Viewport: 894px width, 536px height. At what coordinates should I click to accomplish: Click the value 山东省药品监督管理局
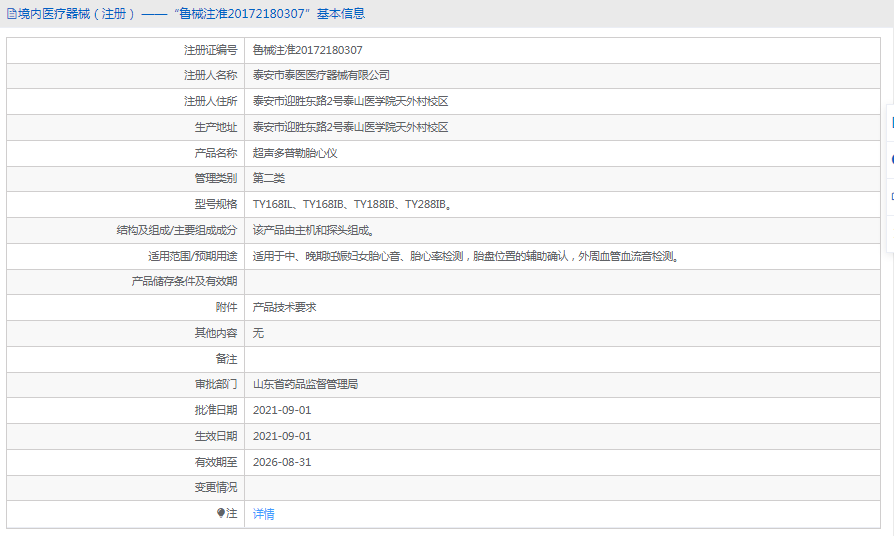click(306, 384)
